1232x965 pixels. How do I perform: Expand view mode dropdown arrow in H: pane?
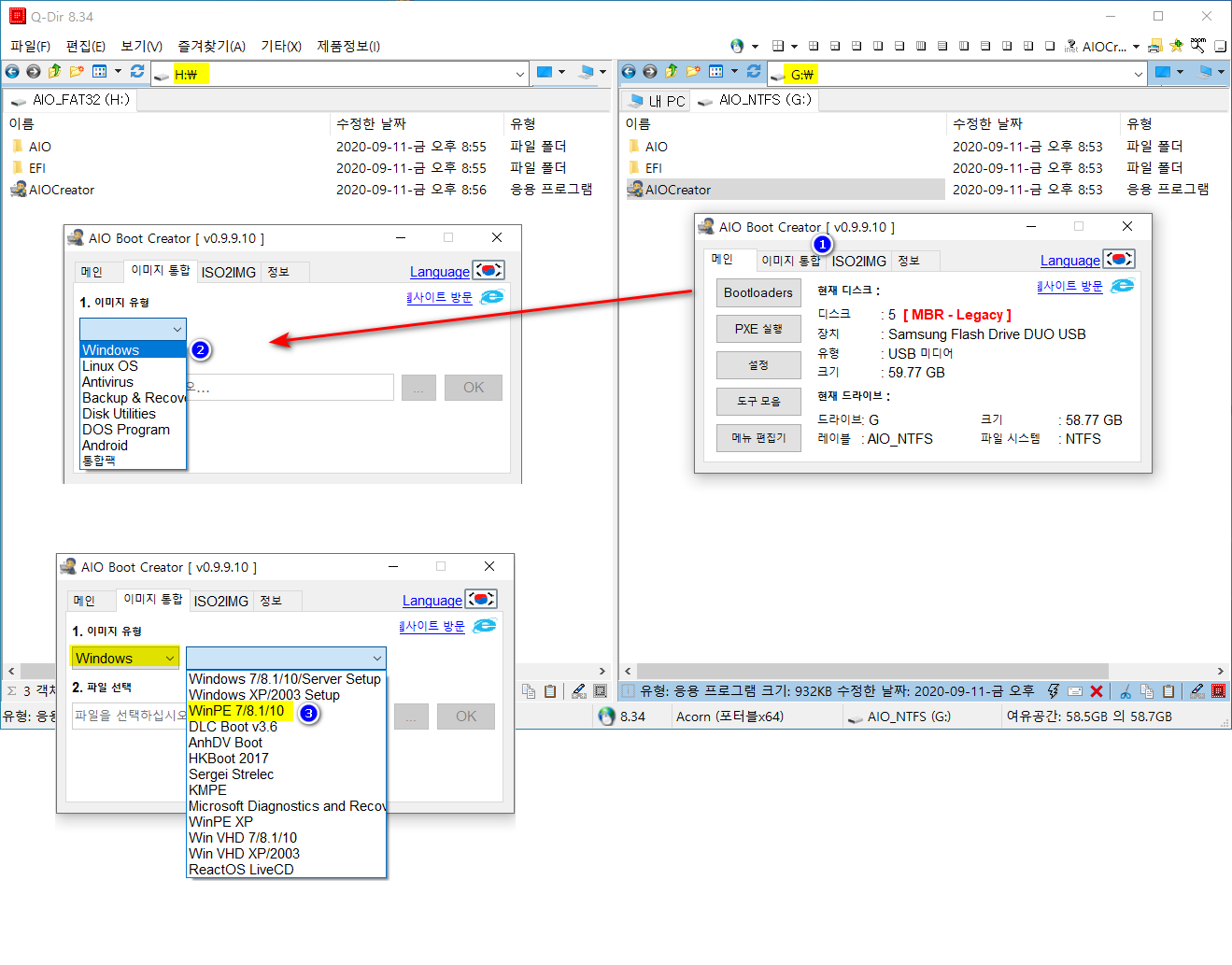pyautogui.click(x=118, y=71)
